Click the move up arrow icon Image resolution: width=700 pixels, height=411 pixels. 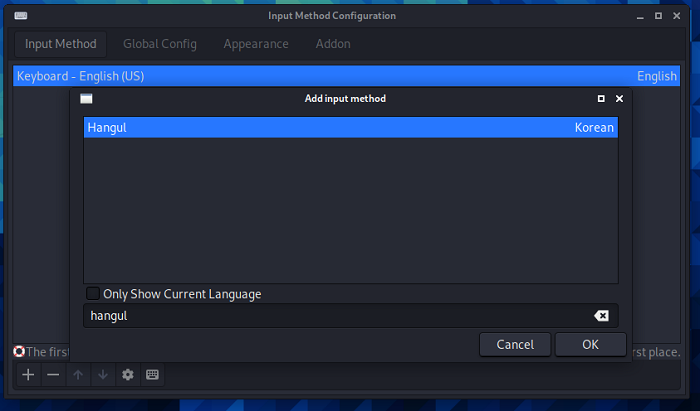pyautogui.click(x=78, y=375)
